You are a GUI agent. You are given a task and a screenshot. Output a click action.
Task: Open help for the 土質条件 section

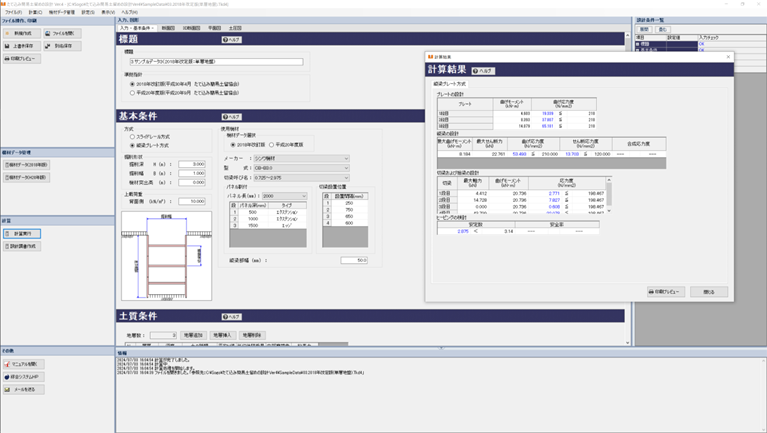[x=231, y=317]
